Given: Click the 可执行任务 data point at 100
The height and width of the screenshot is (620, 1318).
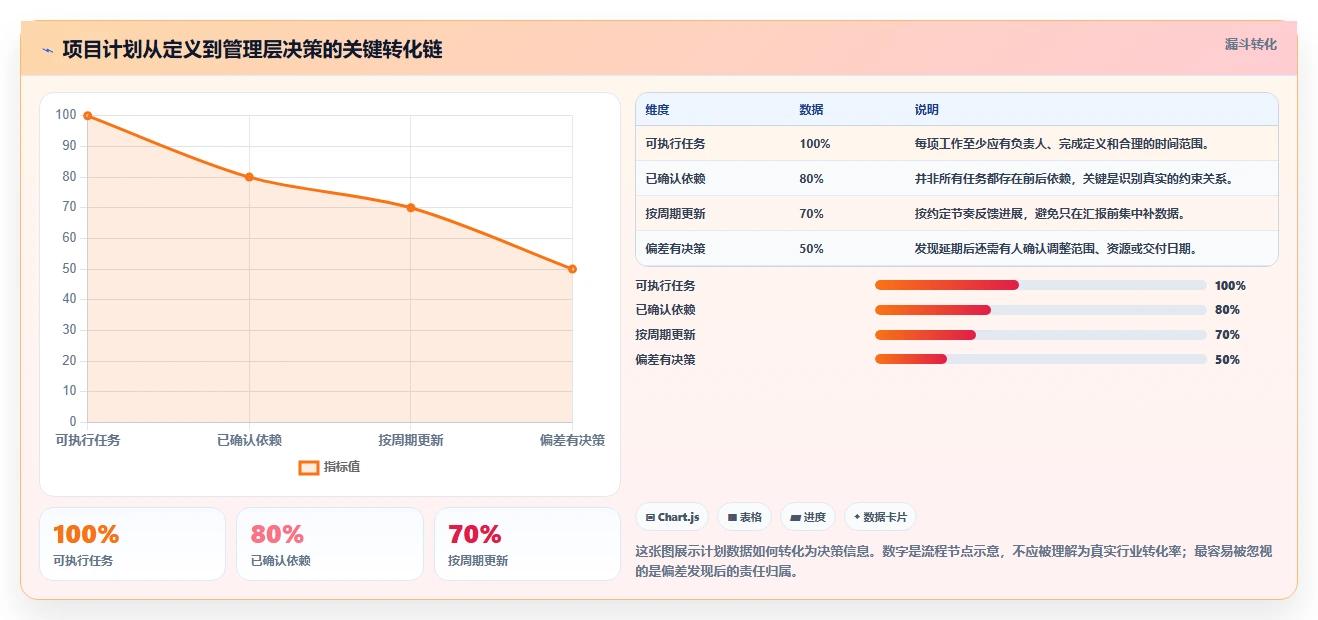Looking at the screenshot, I should [88, 116].
